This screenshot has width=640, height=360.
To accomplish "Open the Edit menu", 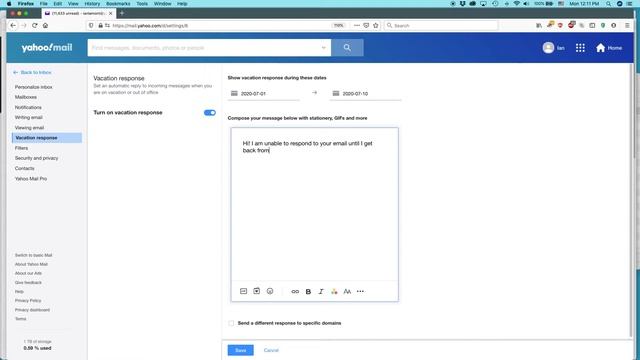I will (x=58, y=4).
